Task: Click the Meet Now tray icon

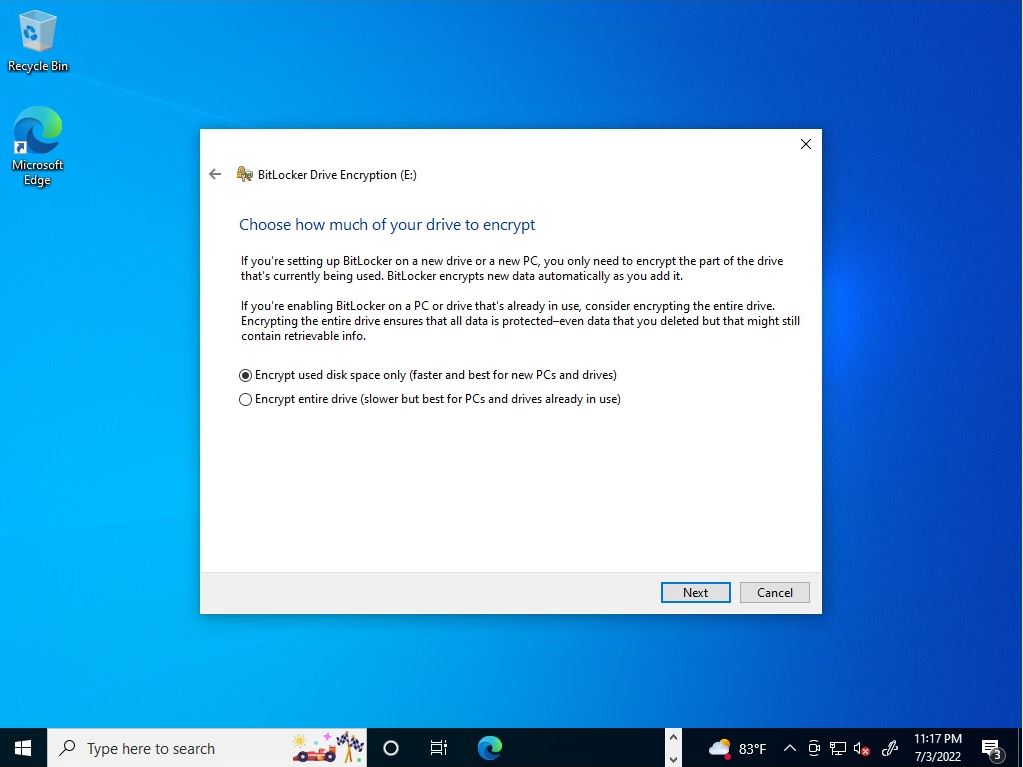Action: click(x=814, y=748)
